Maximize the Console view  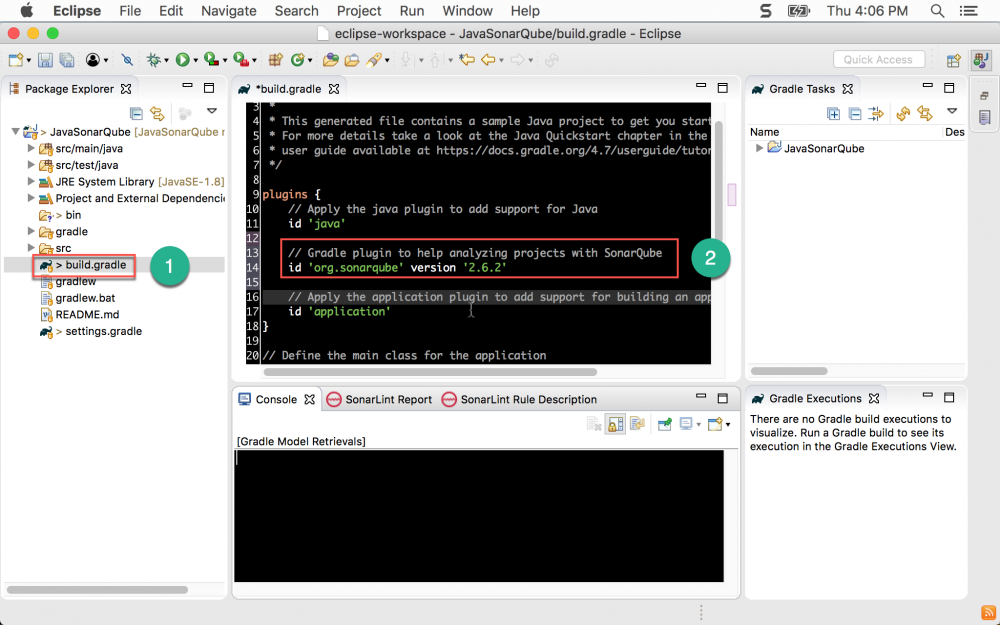point(723,397)
